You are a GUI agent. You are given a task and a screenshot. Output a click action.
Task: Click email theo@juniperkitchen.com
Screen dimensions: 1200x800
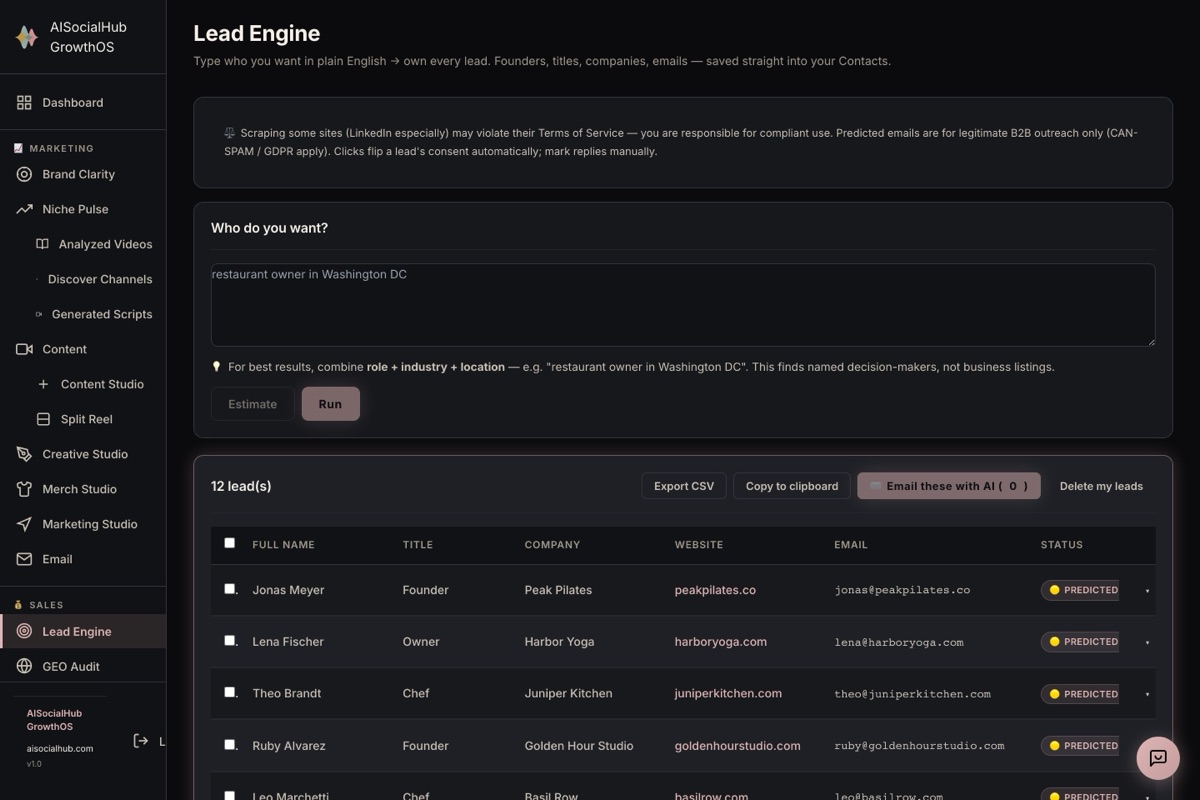tap(913, 694)
